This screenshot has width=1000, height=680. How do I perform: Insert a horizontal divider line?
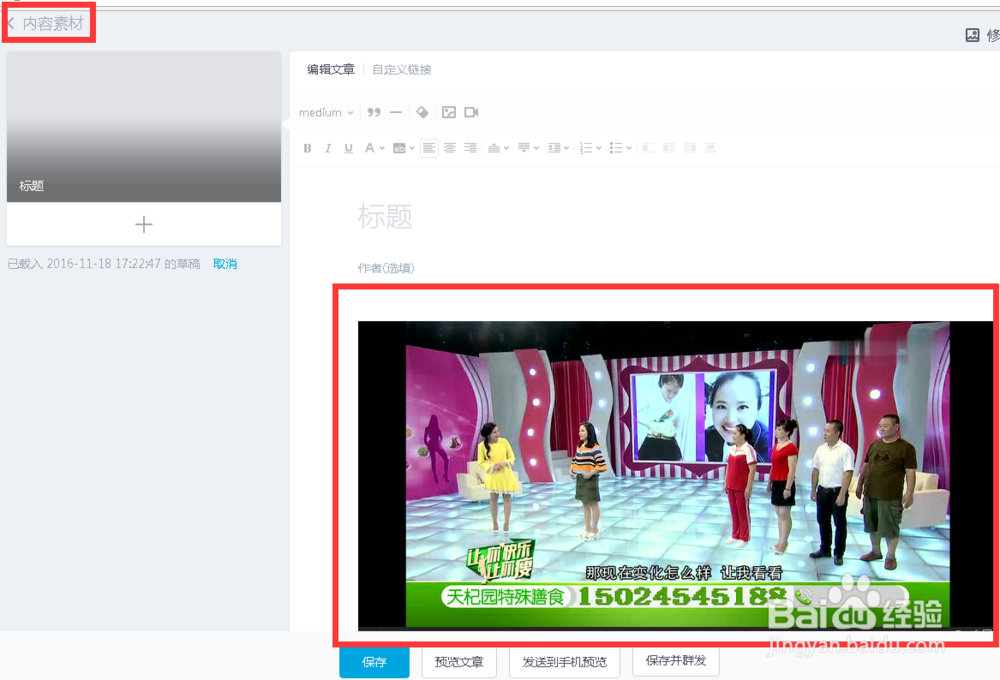396,112
